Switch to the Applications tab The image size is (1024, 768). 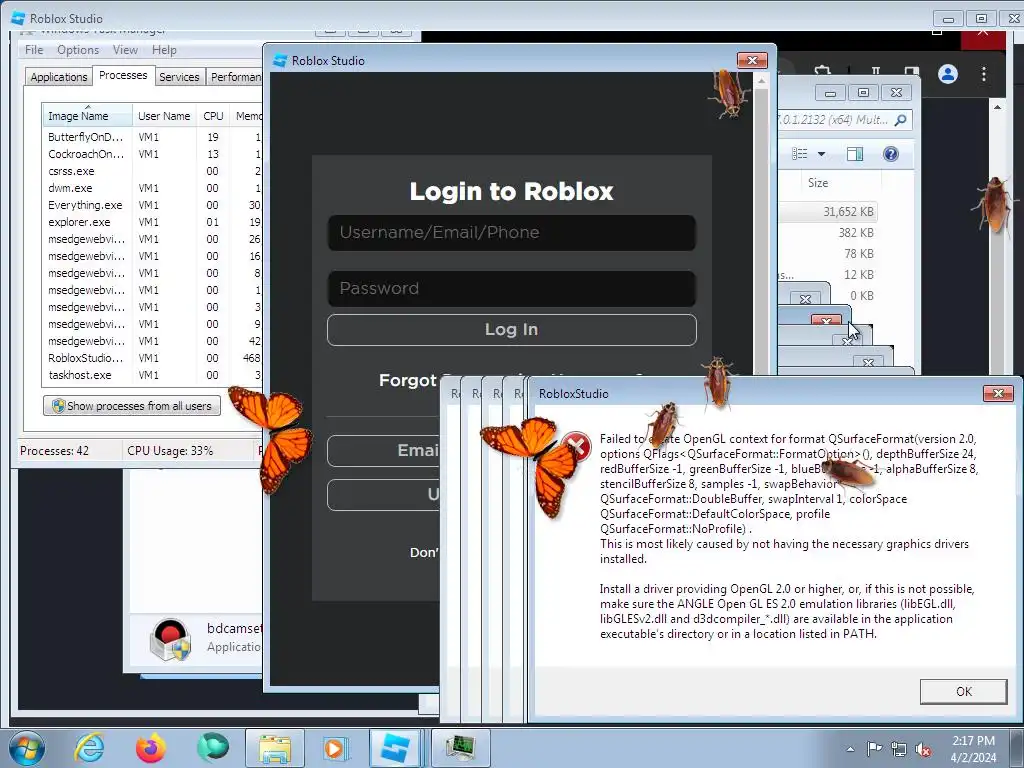[x=59, y=76]
